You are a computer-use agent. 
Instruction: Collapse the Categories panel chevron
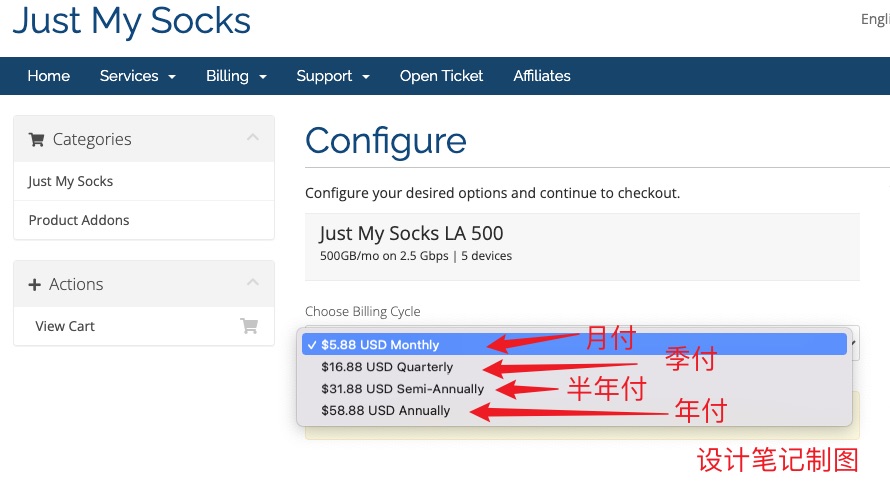click(x=252, y=138)
